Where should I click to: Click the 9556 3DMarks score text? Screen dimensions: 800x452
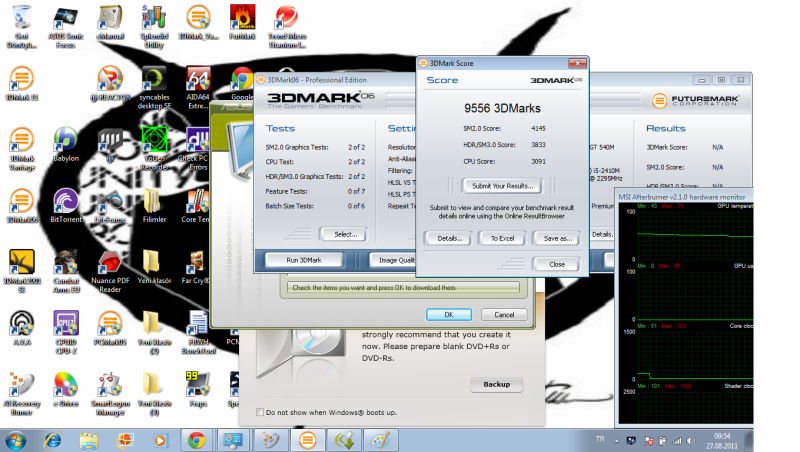[x=502, y=108]
